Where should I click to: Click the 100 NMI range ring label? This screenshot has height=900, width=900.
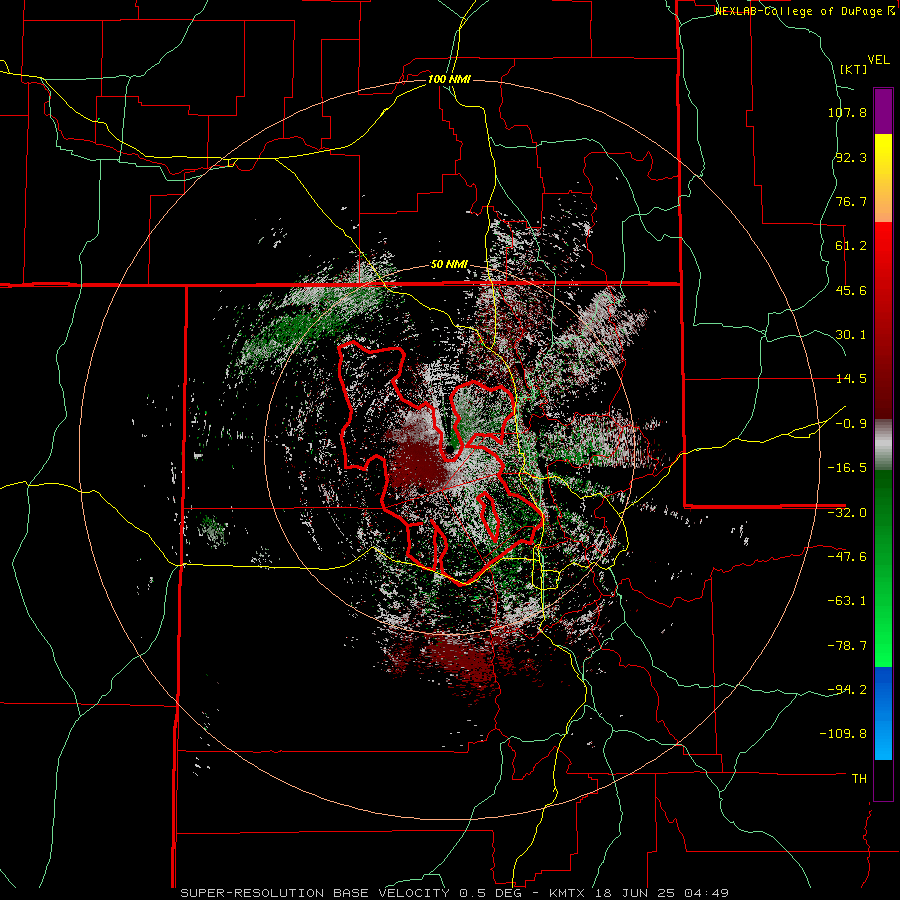point(449,79)
